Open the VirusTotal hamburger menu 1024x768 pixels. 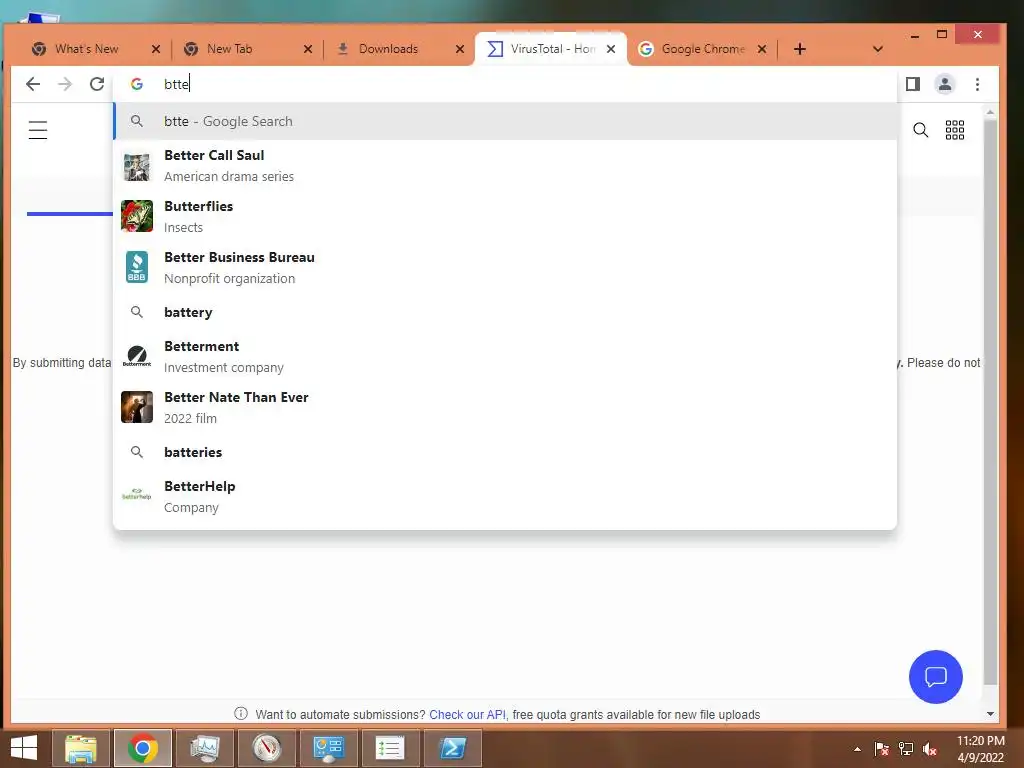[x=38, y=130]
